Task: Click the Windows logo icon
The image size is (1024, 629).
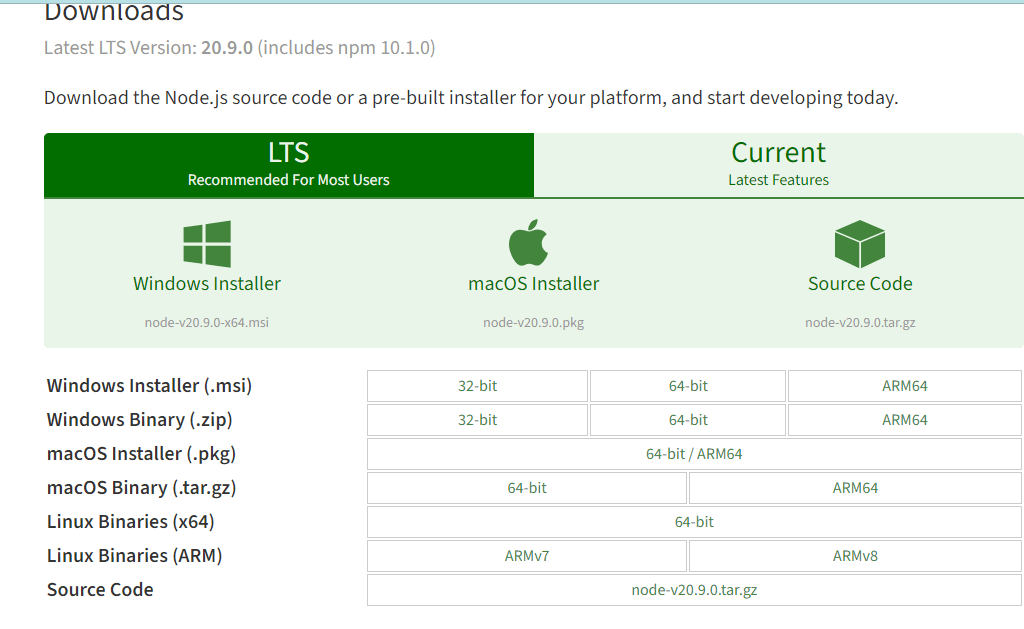Action: tap(207, 244)
